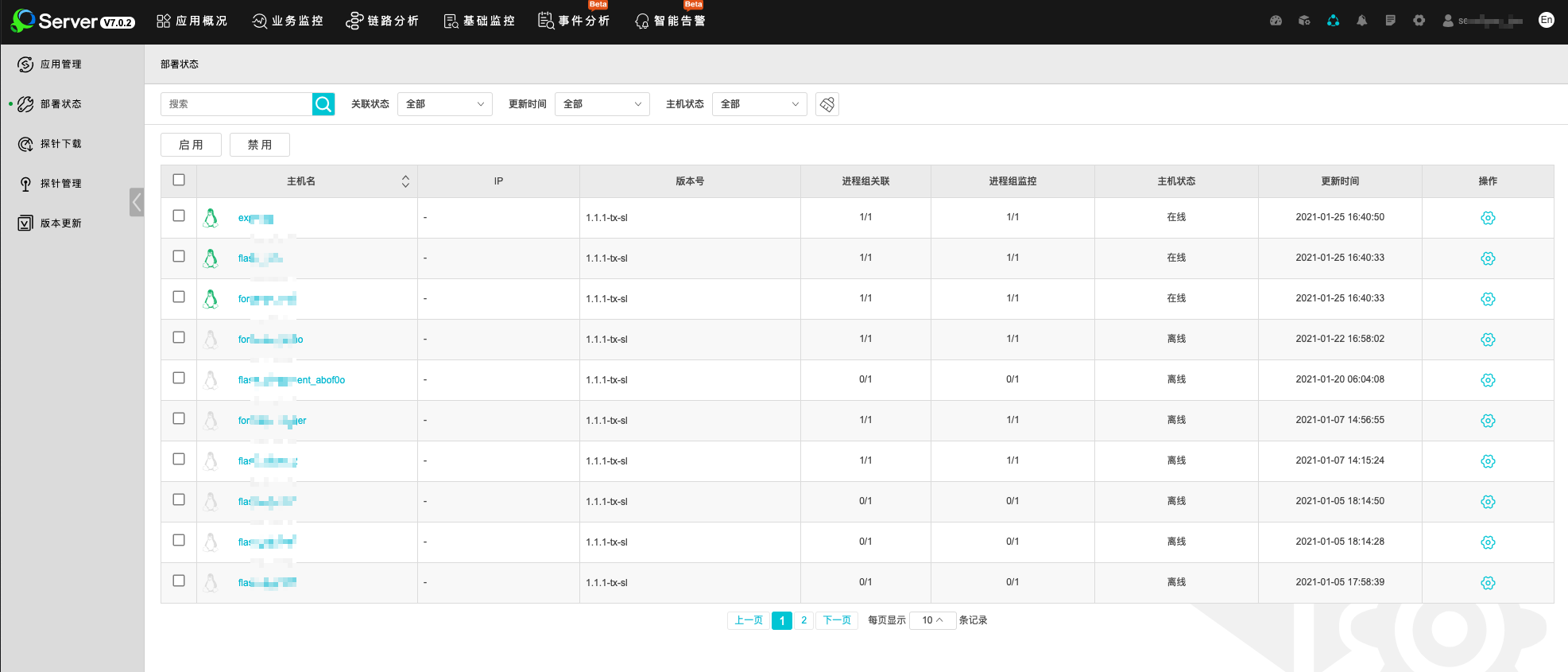Click the 进程组监控 column header
Image resolution: width=1568 pixels, height=672 pixels.
point(1012,181)
